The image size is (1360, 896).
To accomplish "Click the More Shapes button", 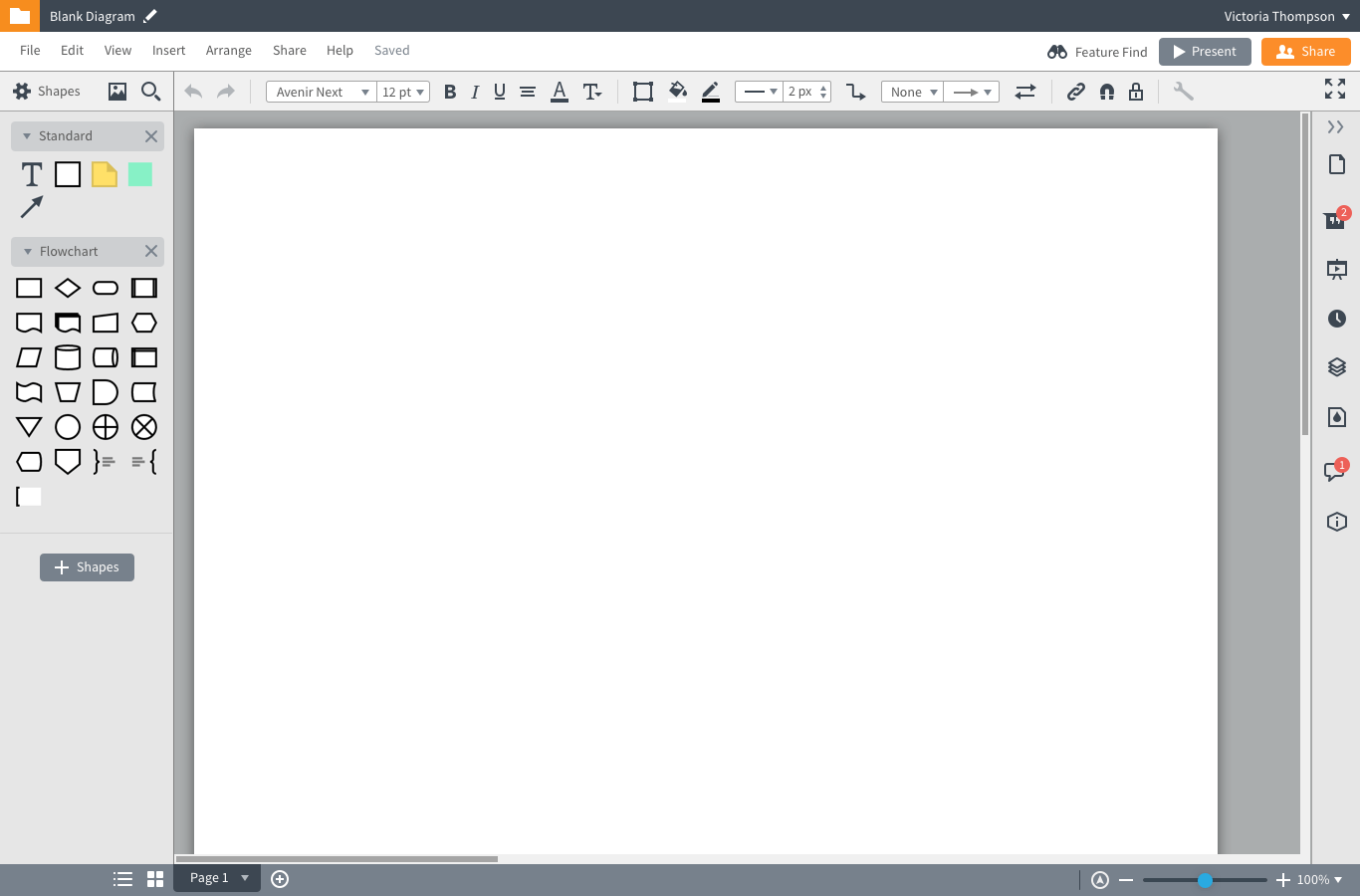I will point(87,566).
